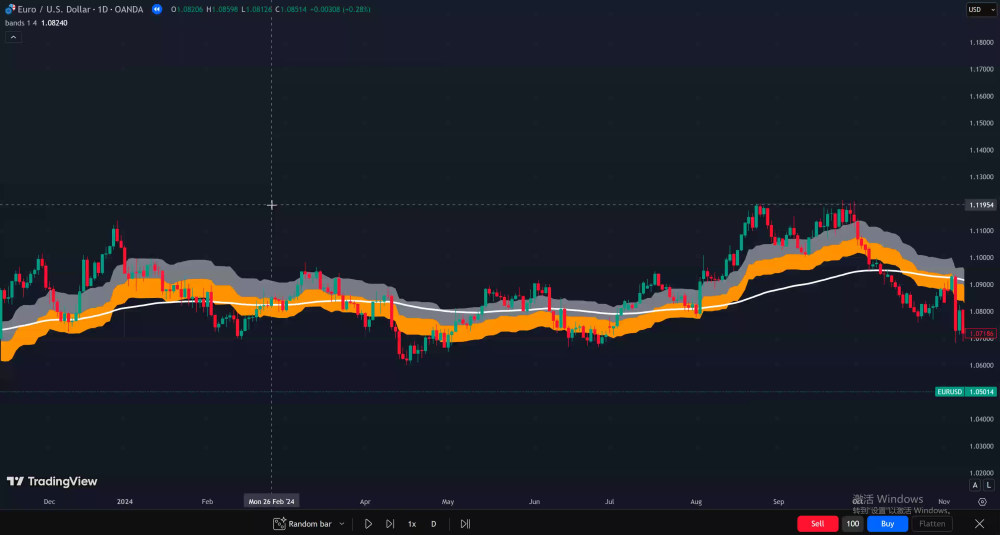The width and height of the screenshot is (1000, 535).
Task: Click the Random bar selection icon
Action: (x=279, y=524)
